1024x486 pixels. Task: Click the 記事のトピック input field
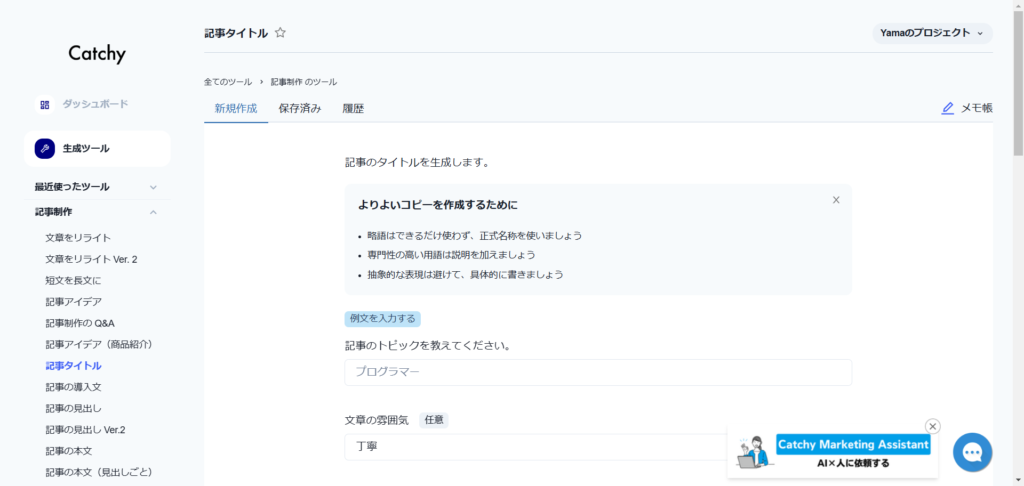(598, 372)
